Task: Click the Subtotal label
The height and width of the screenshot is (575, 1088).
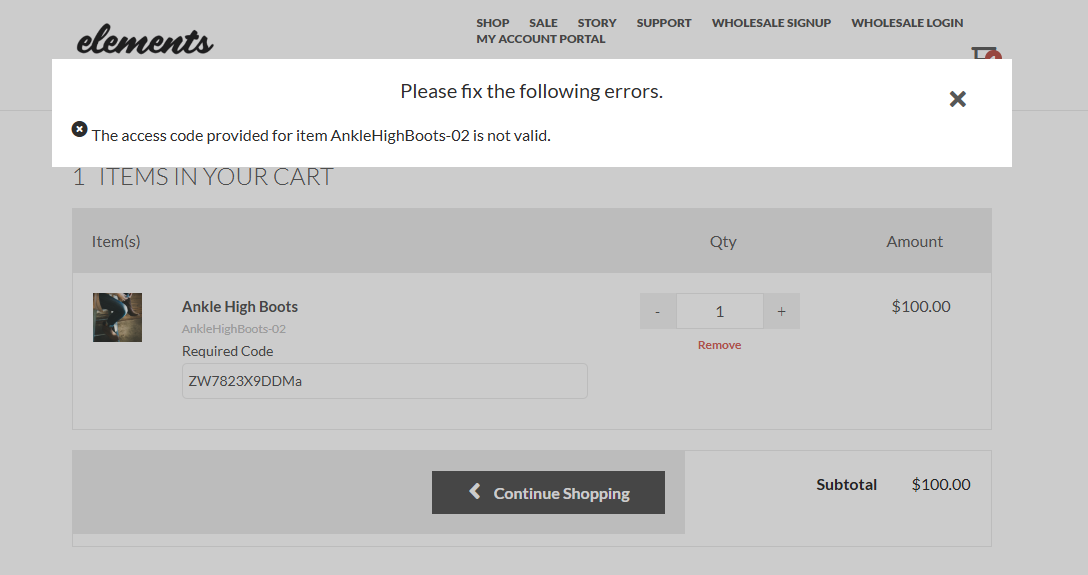Action: pos(847,484)
